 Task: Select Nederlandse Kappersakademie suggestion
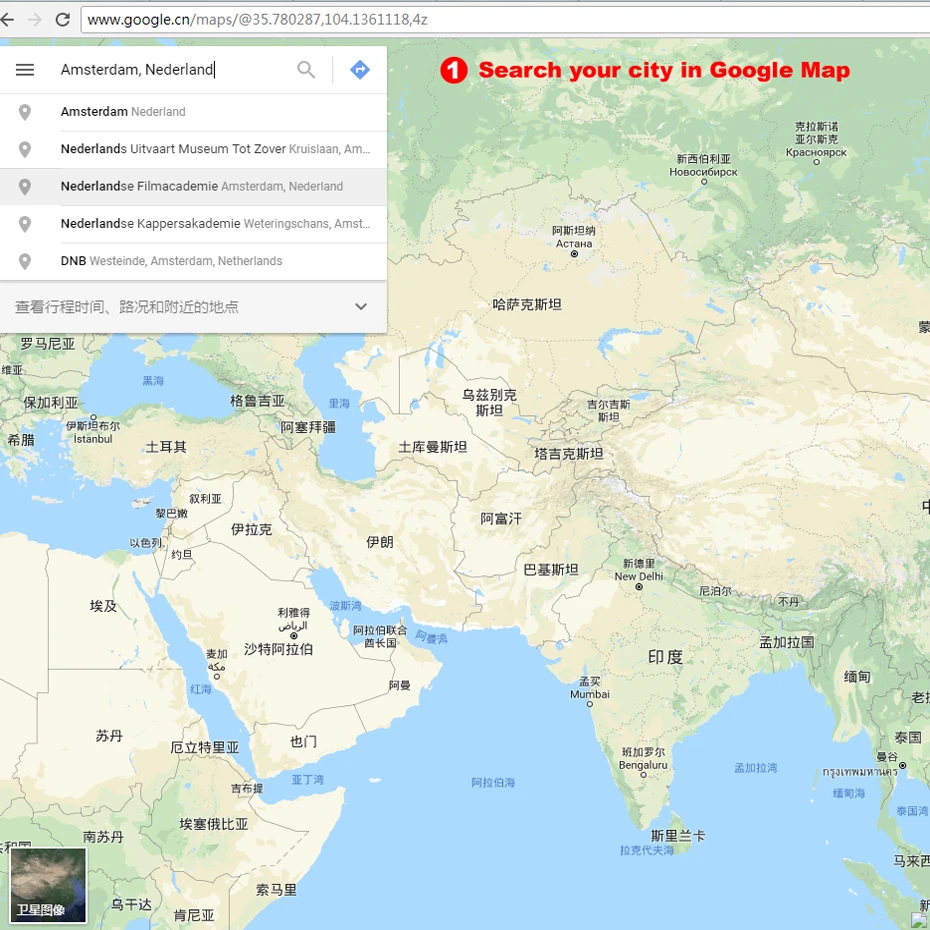click(x=193, y=224)
